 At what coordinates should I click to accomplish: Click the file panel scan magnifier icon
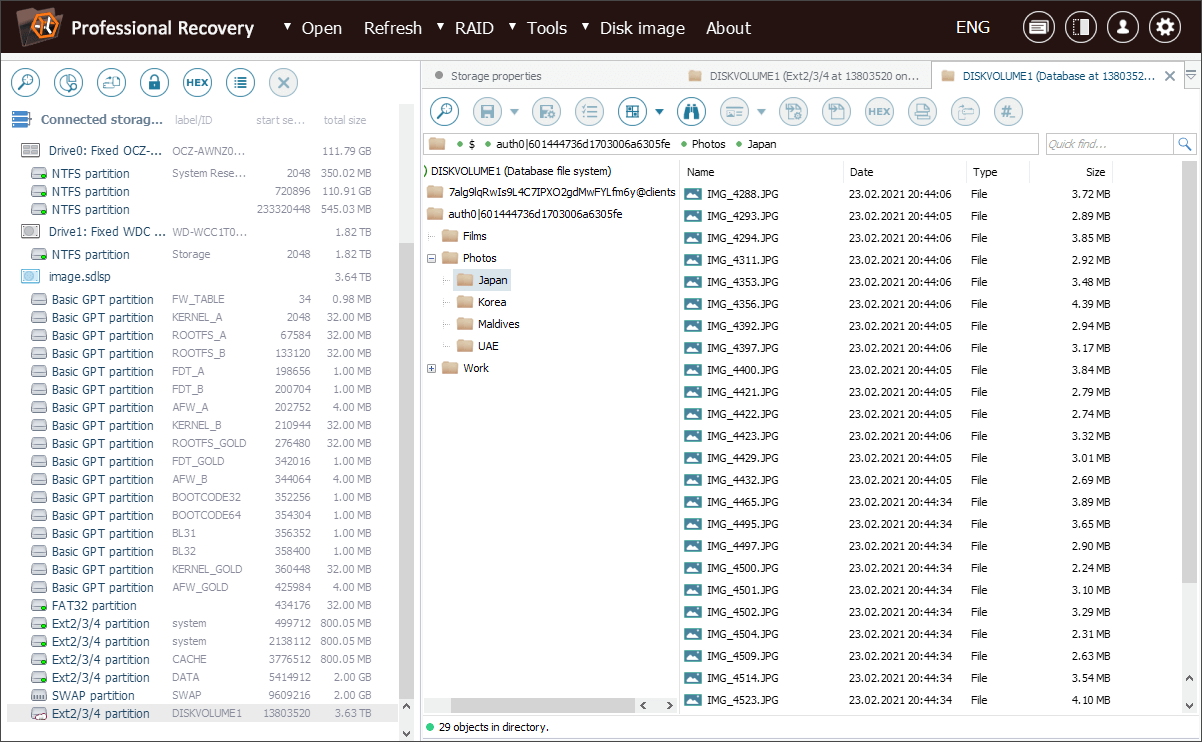coord(445,111)
